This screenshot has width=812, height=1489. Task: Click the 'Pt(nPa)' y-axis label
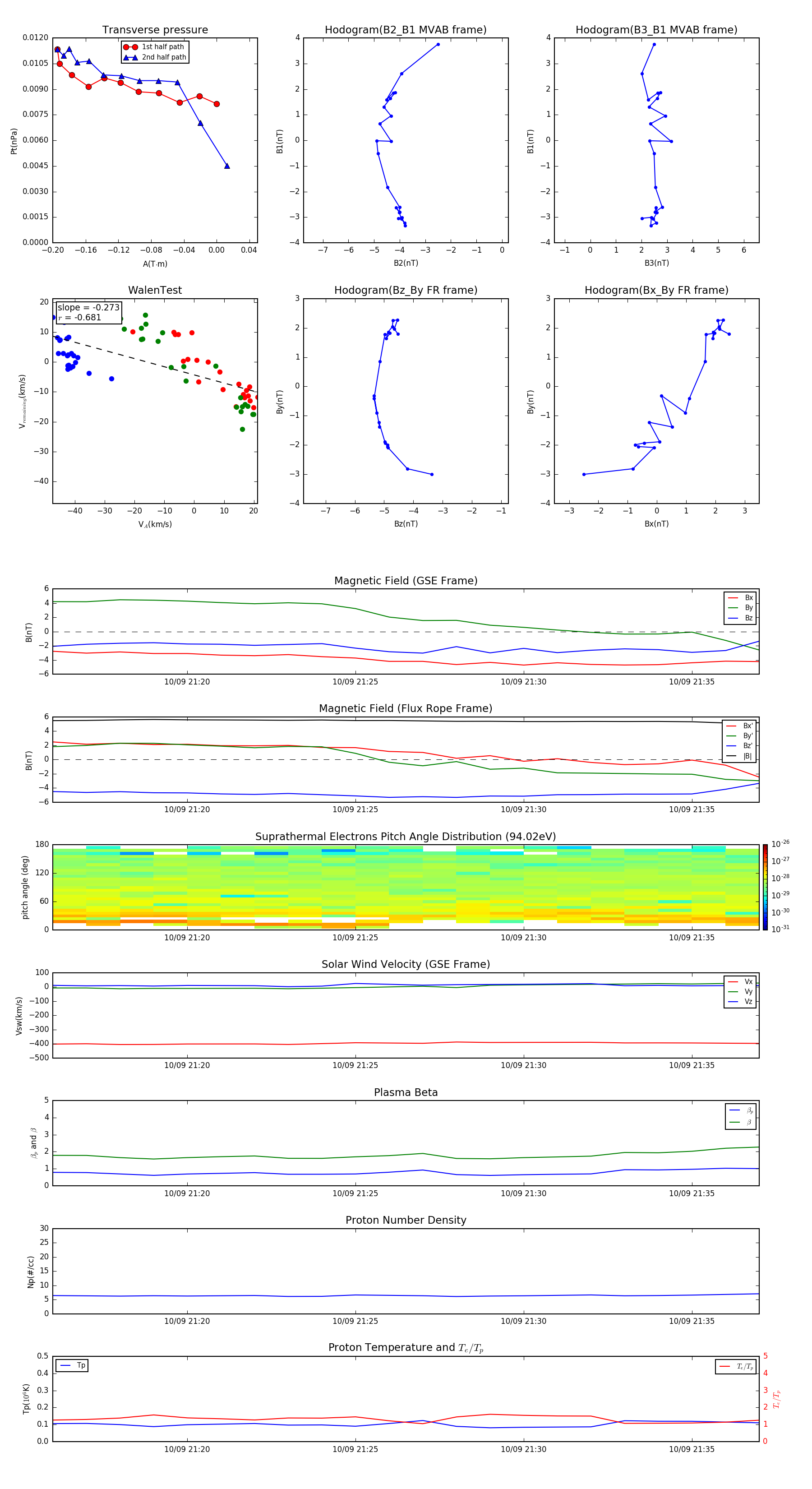pyautogui.click(x=14, y=140)
